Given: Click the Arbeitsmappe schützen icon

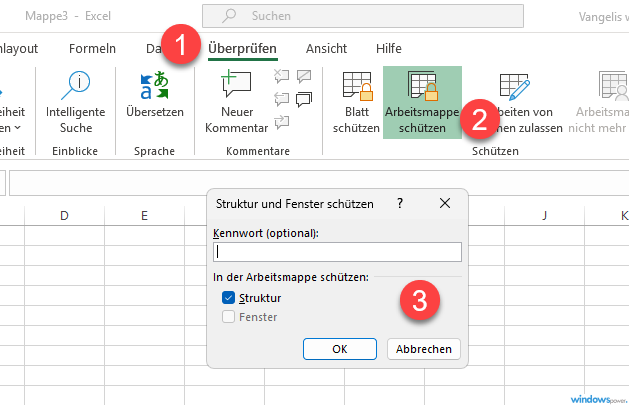Looking at the screenshot, I should click(421, 88).
